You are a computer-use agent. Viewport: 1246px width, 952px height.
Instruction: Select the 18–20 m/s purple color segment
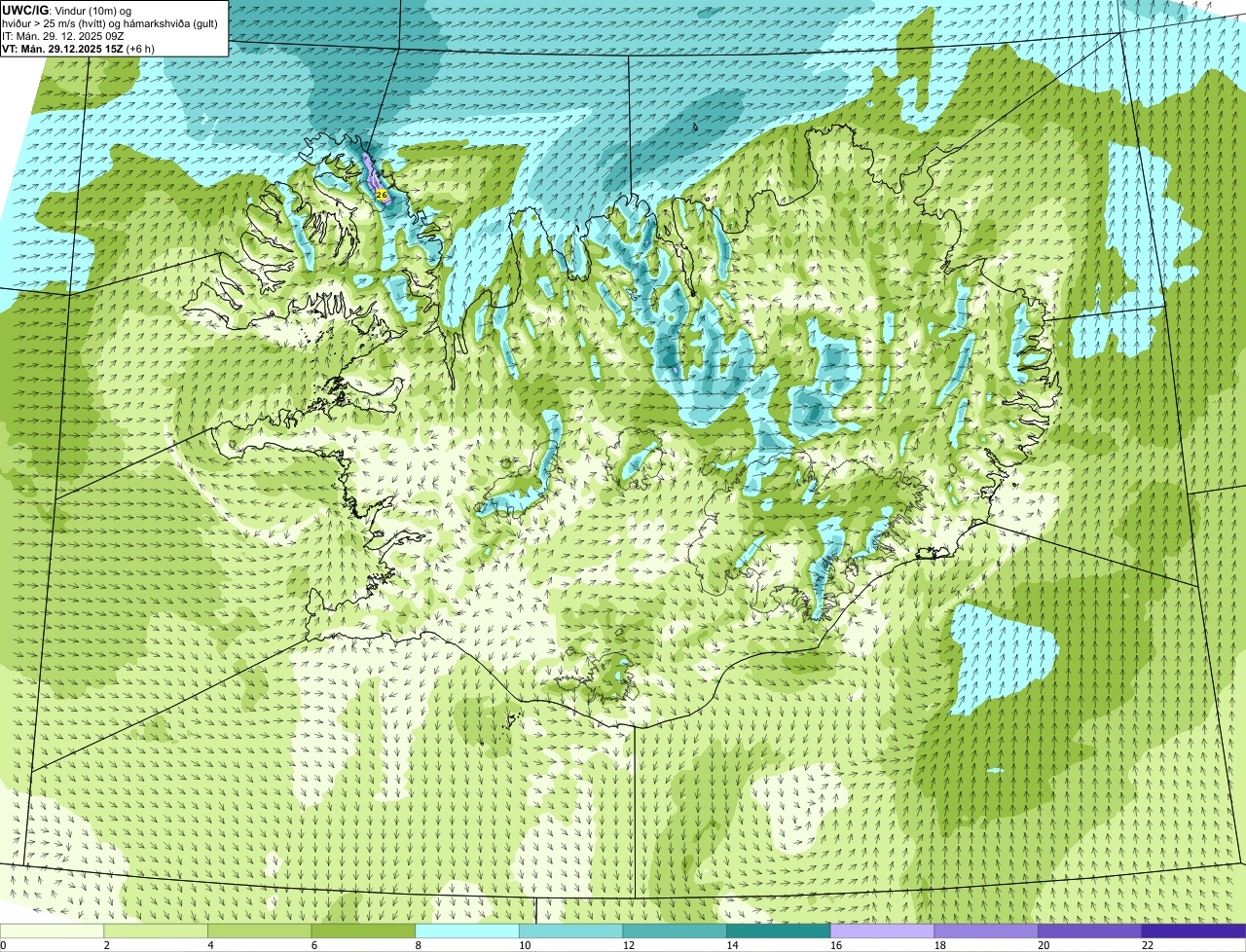pyautogui.click(x=986, y=931)
